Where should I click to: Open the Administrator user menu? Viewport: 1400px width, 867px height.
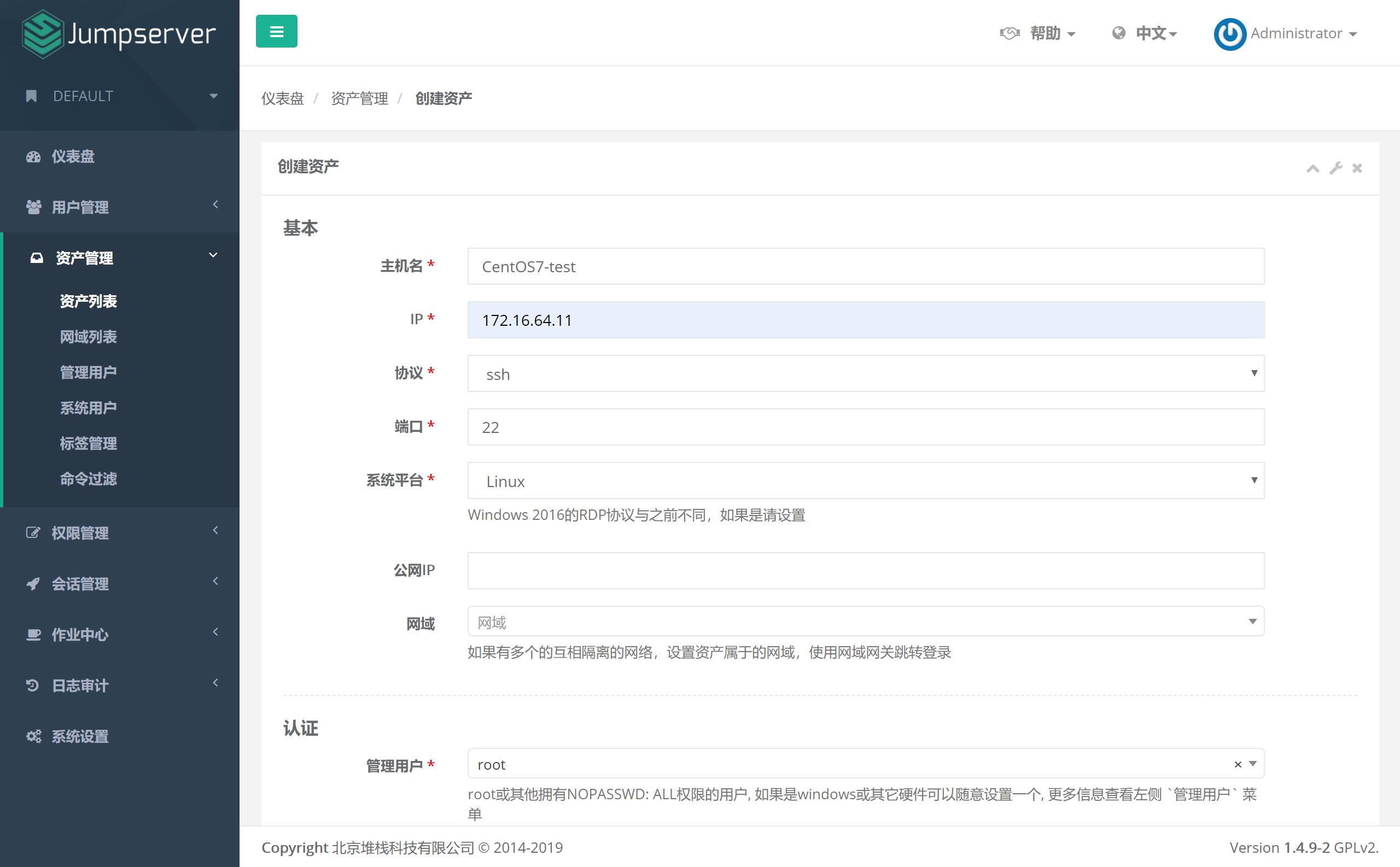1303,33
